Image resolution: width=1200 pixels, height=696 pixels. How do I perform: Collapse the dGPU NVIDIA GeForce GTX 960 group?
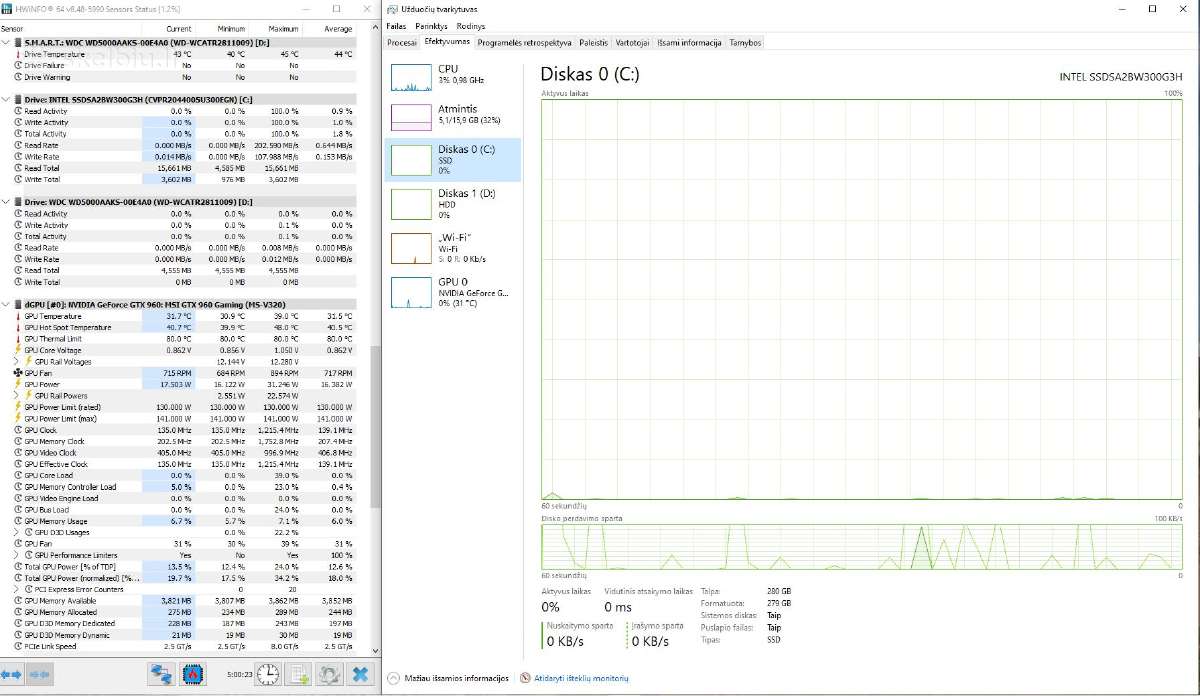point(7,304)
